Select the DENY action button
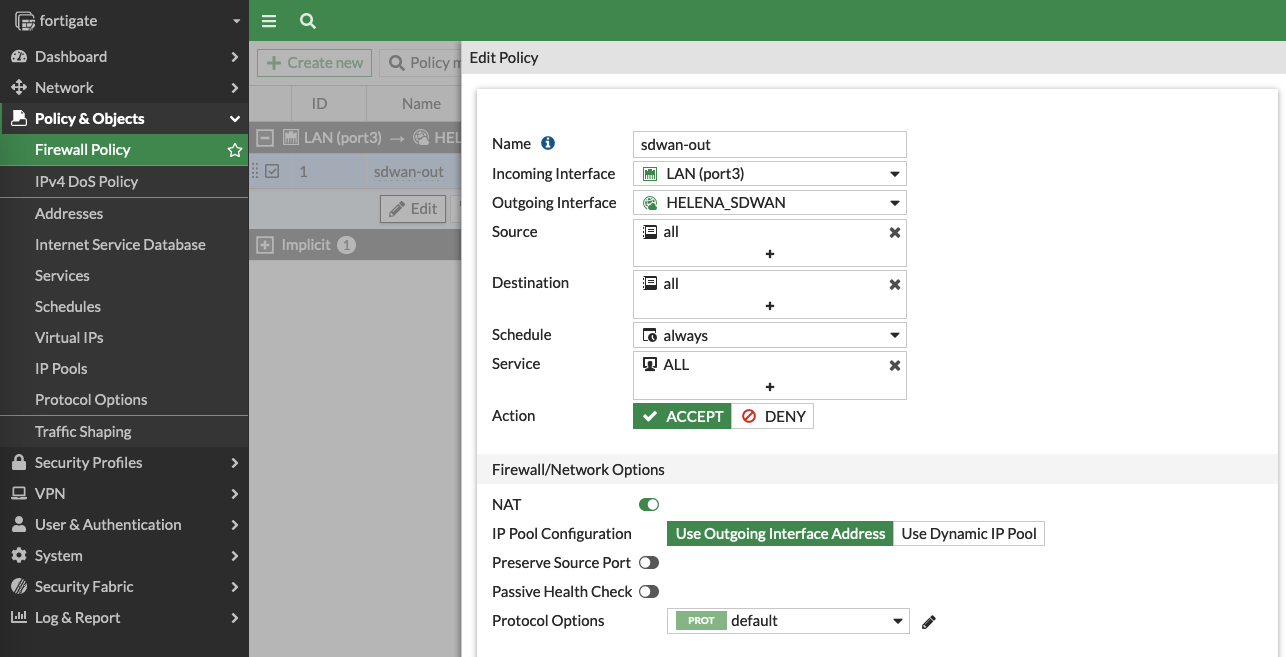The height and width of the screenshot is (657, 1286). (773, 417)
